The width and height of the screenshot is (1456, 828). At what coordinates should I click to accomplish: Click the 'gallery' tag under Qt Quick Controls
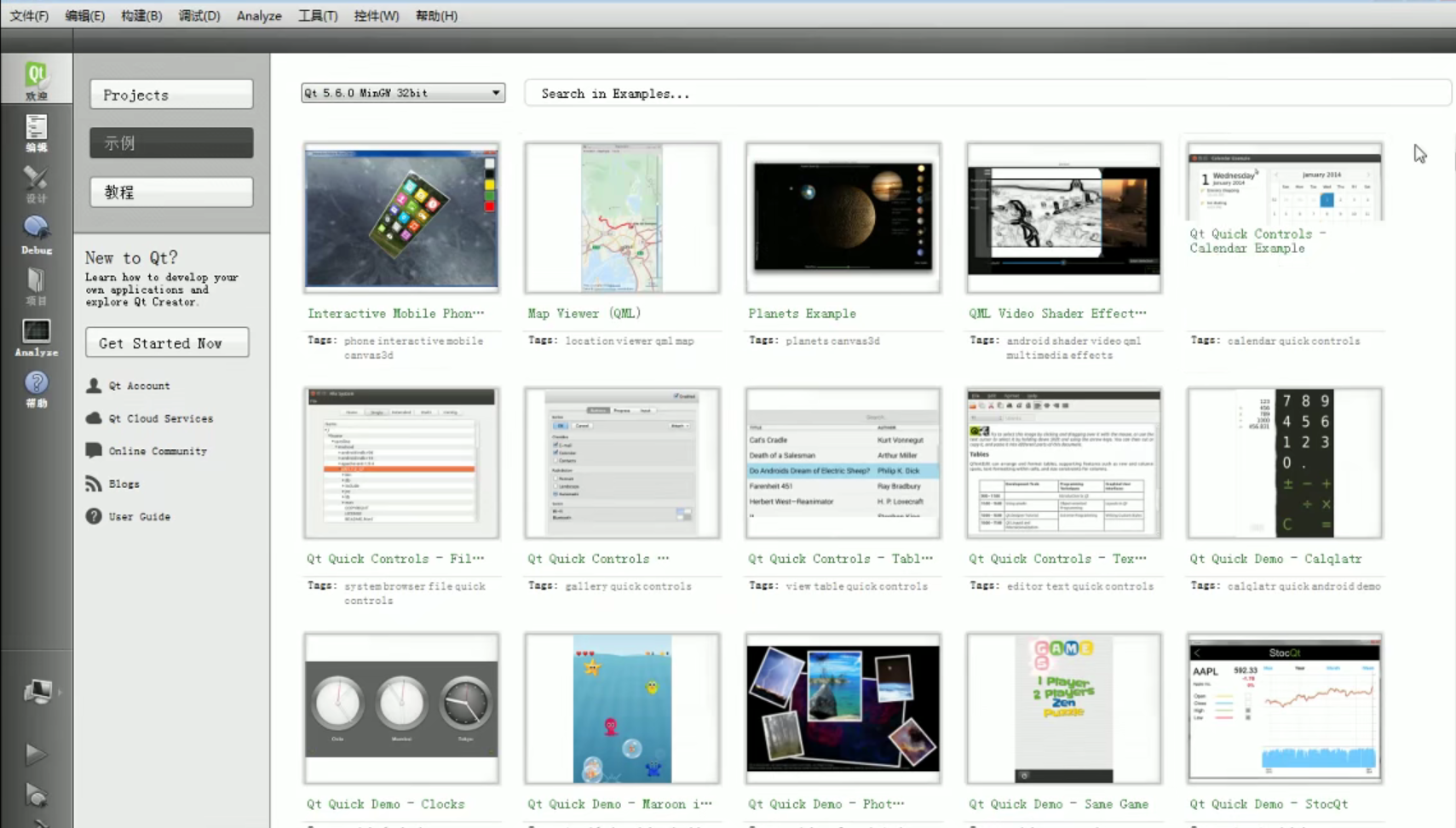coord(584,586)
